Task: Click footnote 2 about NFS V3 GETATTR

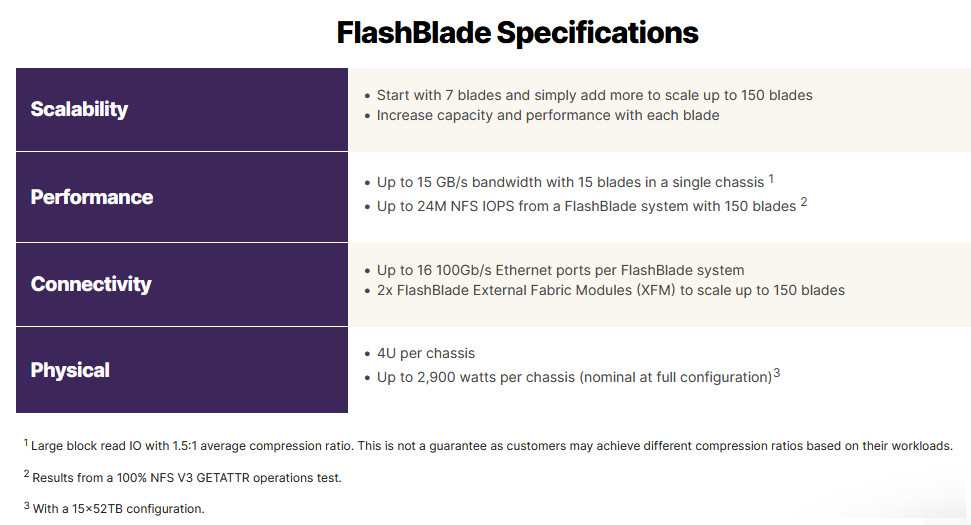Action: [183, 477]
